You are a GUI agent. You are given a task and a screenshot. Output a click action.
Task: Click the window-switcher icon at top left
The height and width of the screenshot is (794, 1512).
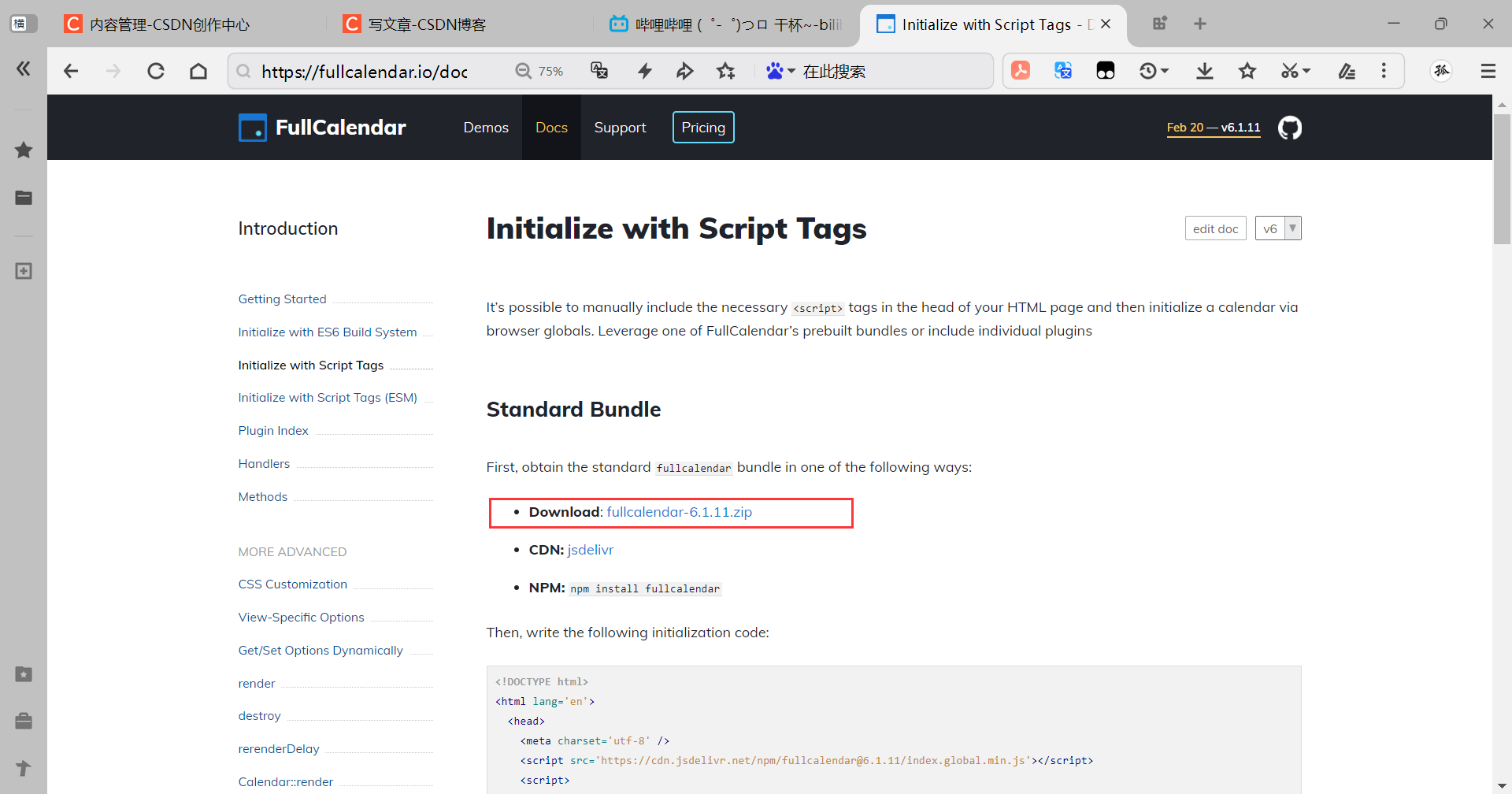coord(23,24)
